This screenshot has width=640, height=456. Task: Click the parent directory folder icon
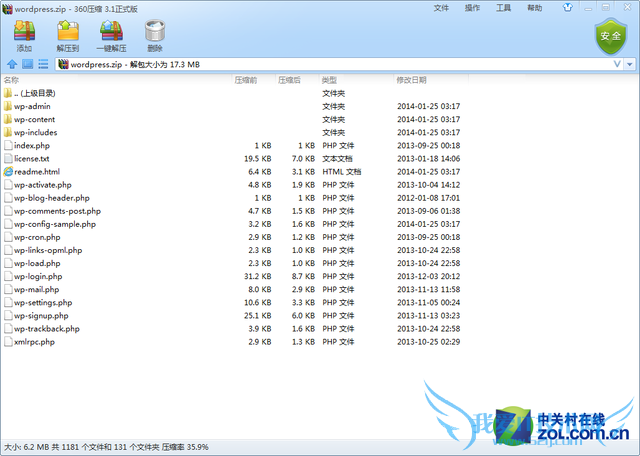point(8,93)
